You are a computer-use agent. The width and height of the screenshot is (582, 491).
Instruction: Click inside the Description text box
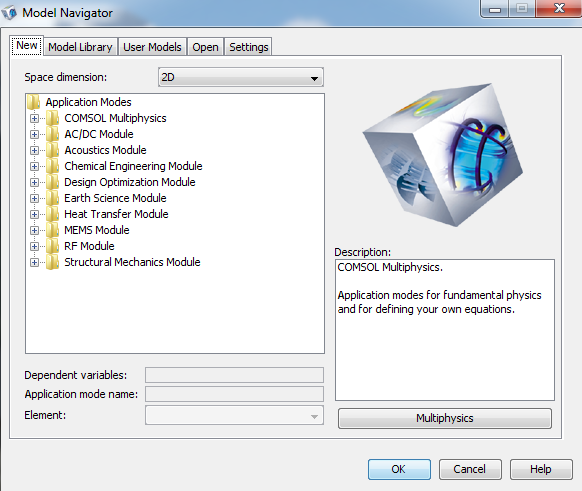coord(445,330)
